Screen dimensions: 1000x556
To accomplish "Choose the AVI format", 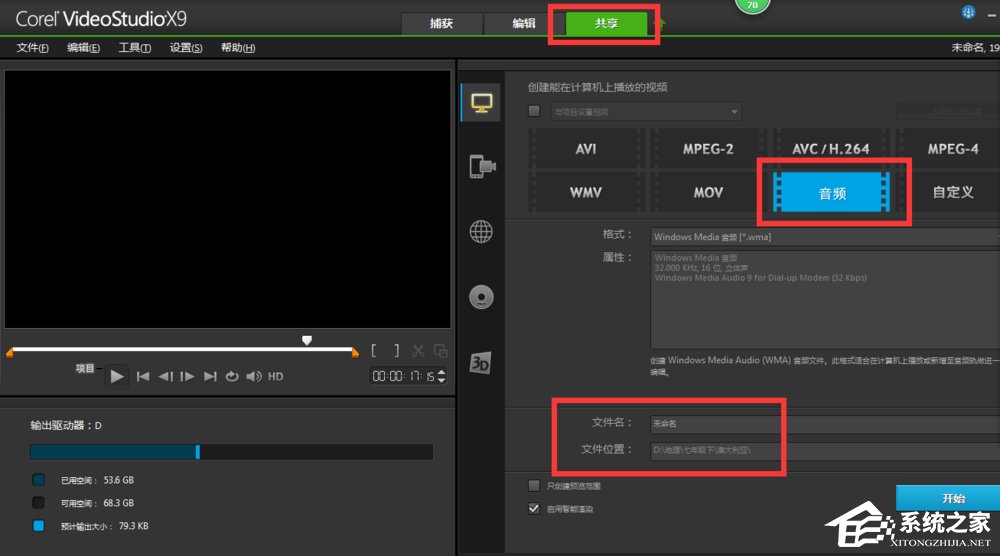I will [585, 149].
